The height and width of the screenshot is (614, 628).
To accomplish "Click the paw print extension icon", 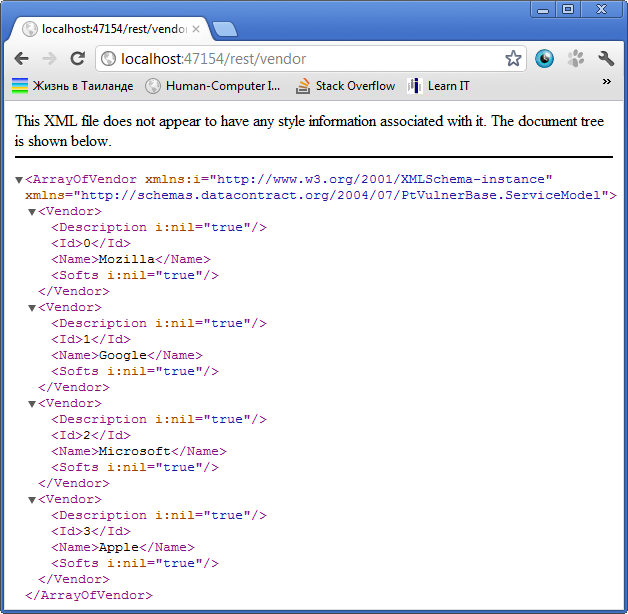I will [x=576, y=59].
